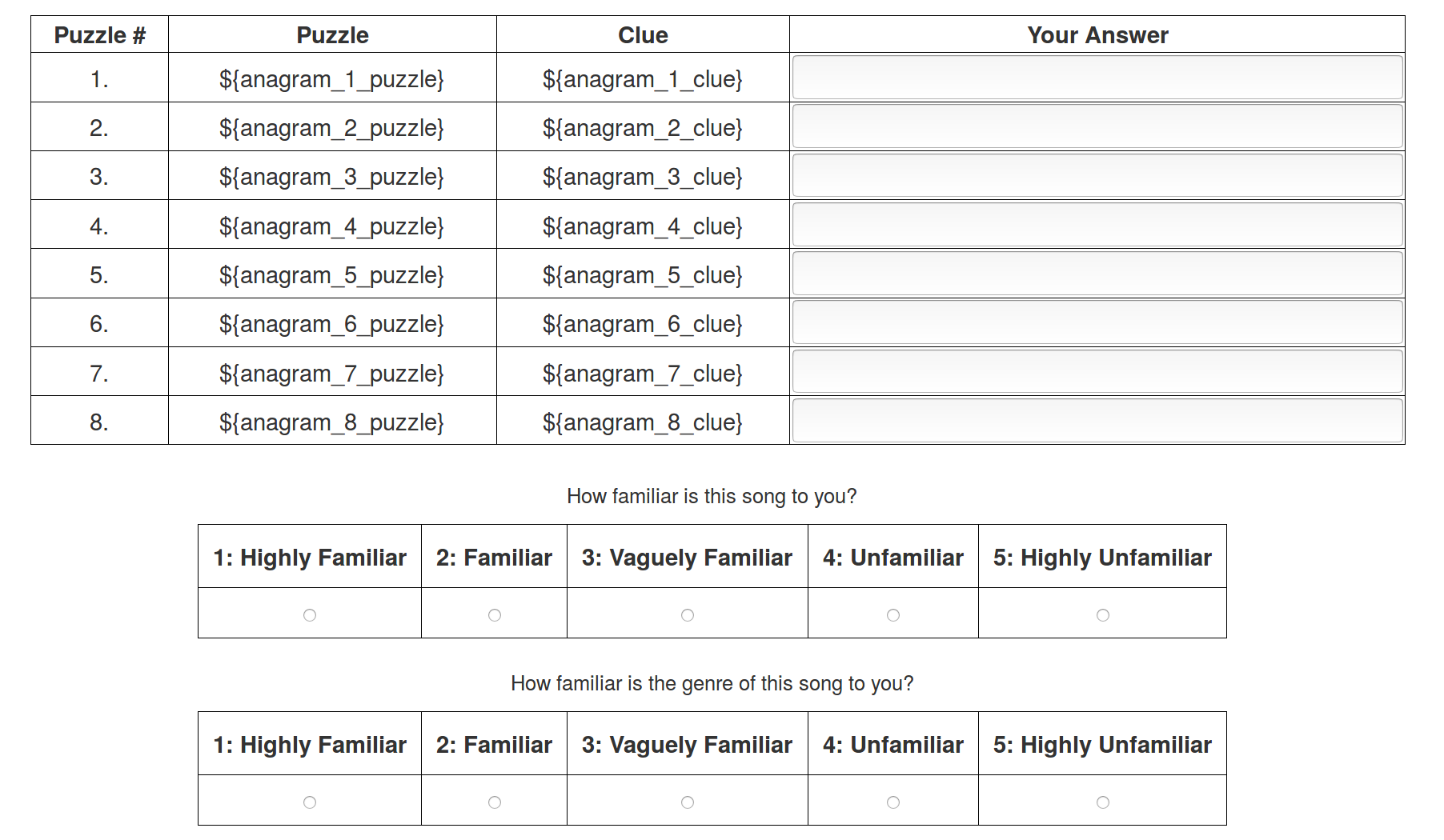Select Unfamiliar for the song genre
The height and width of the screenshot is (840, 1444).
coord(893,802)
